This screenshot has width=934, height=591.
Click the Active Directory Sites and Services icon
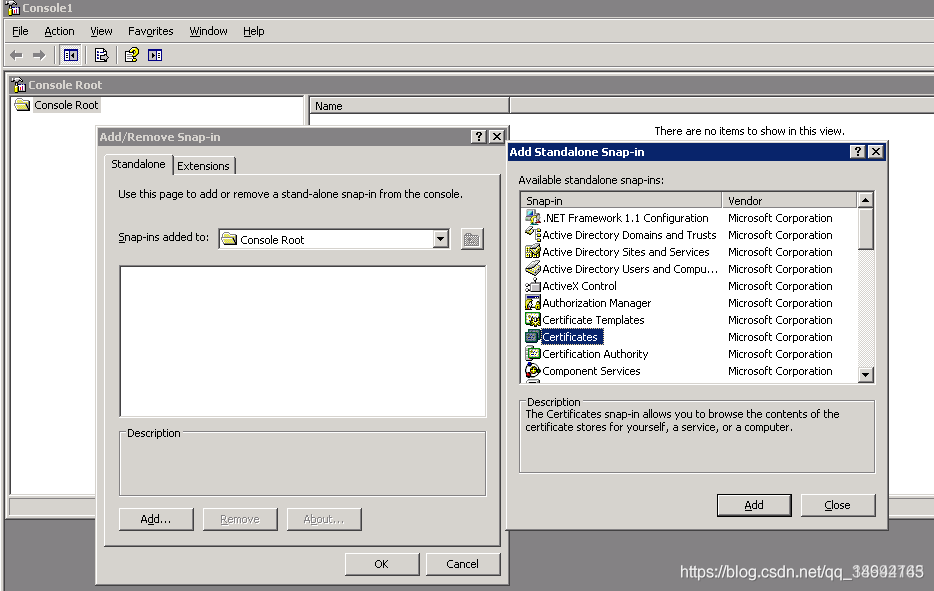click(533, 251)
